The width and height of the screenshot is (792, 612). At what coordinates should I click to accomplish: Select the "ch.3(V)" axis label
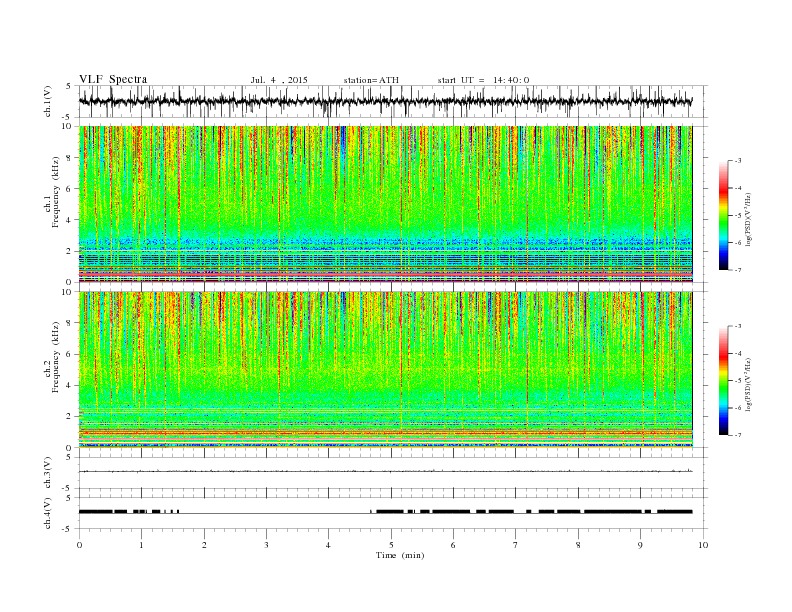pos(48,473)
